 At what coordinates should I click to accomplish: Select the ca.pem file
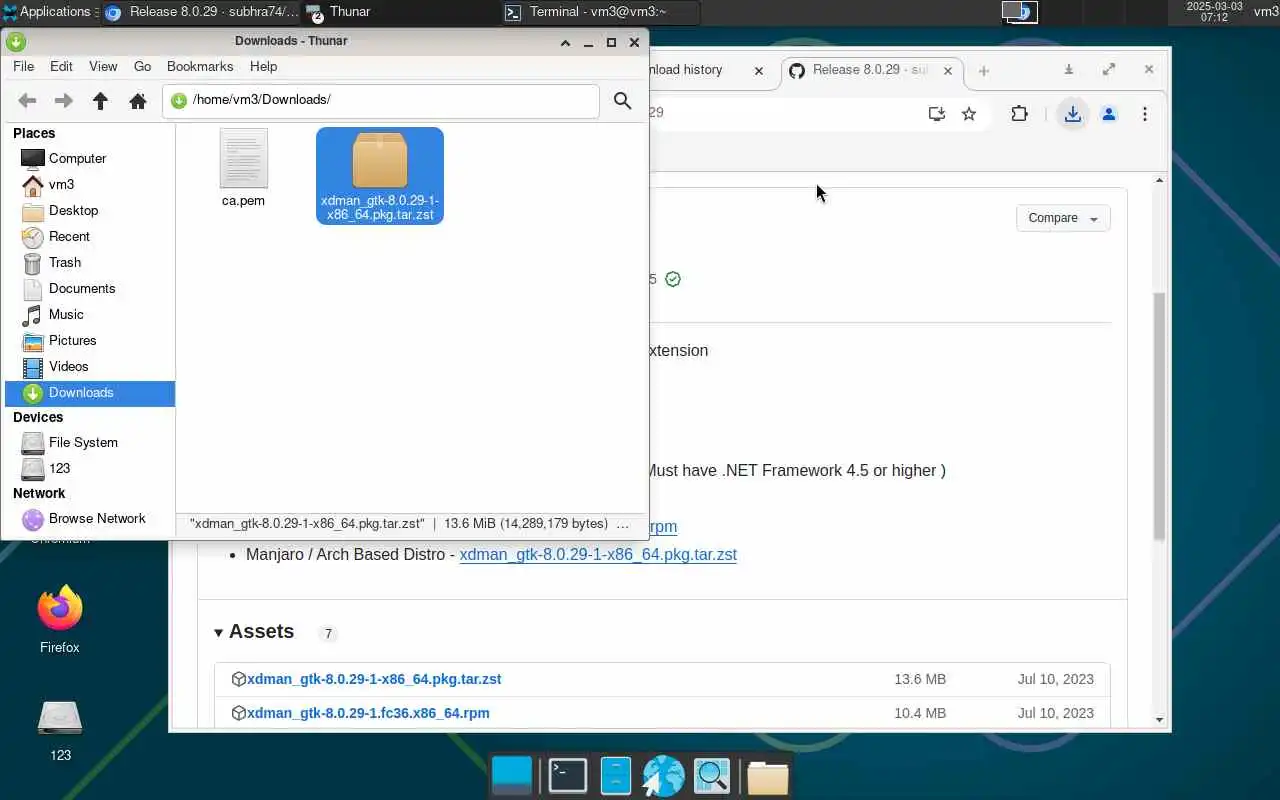pyautogui.click(x=243, y=168)
